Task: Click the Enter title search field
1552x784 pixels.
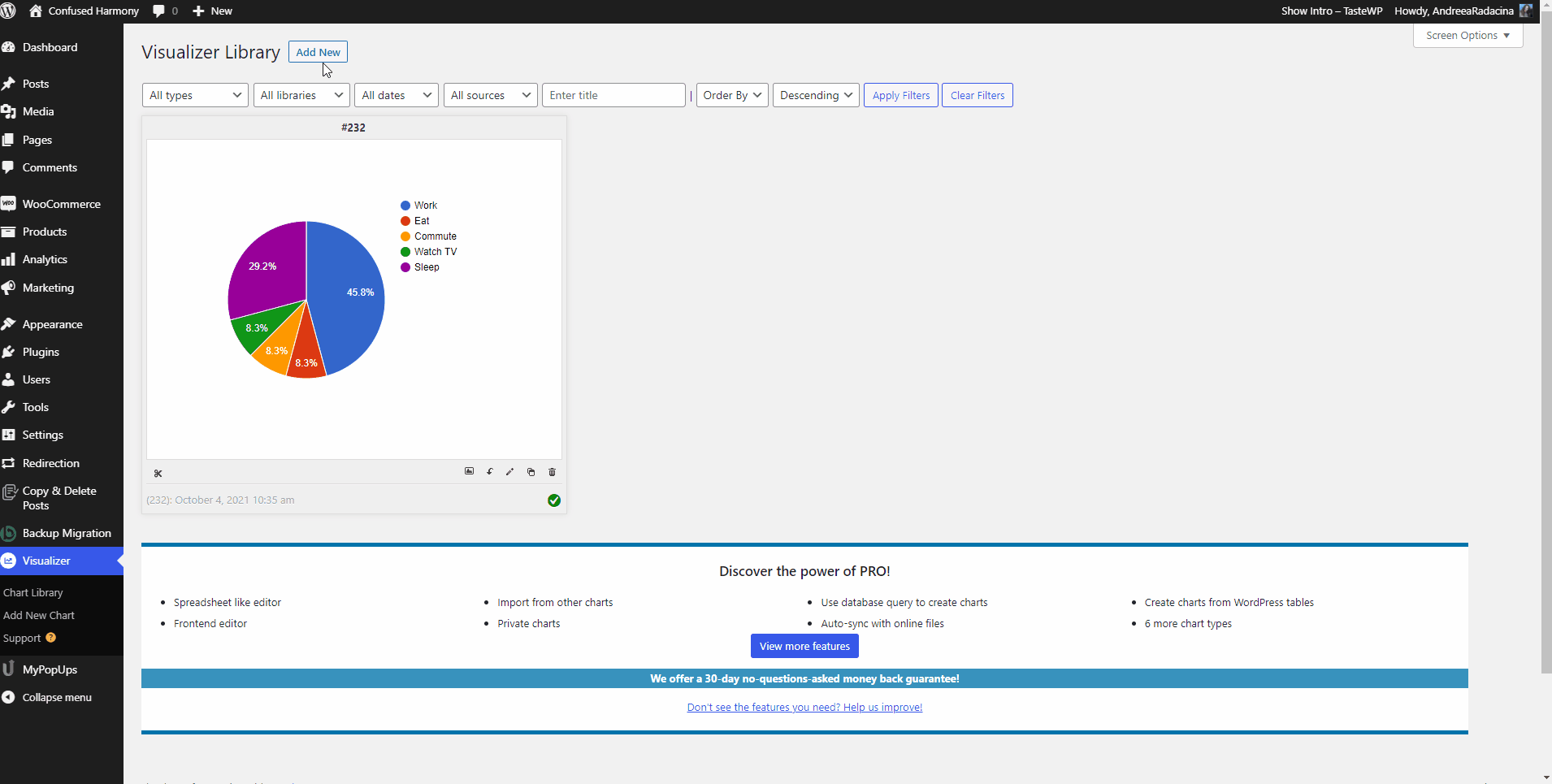Action: tap(613, 95)
